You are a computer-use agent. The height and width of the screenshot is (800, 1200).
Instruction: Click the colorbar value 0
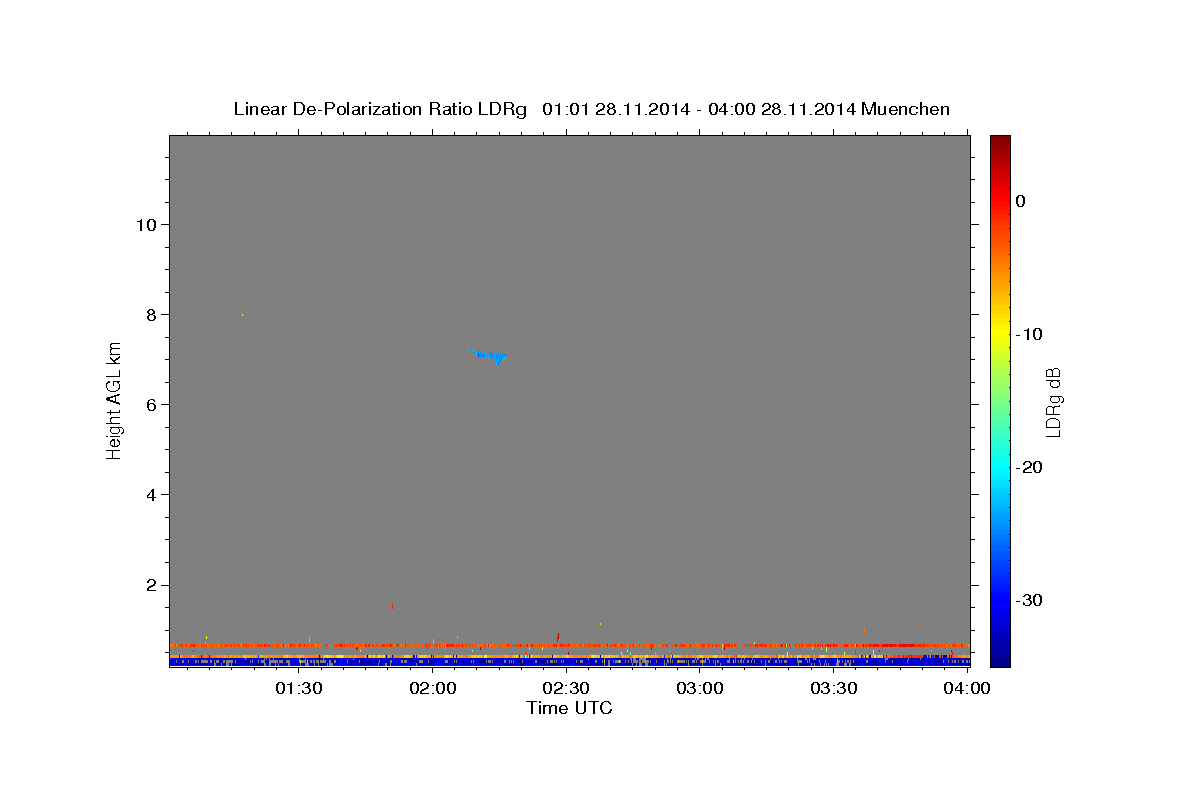click(x=1020, y=201)
